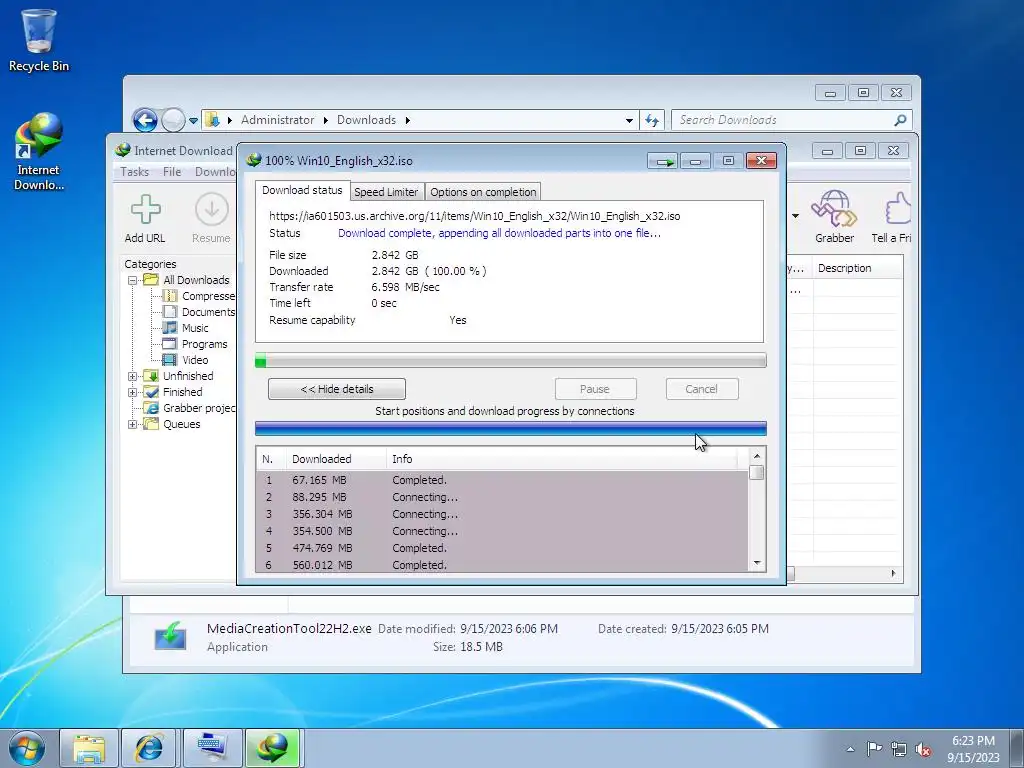The image size is (1024, 768).
Task: Open the Recycle Bin desktop icon
Action: [39, 39]
